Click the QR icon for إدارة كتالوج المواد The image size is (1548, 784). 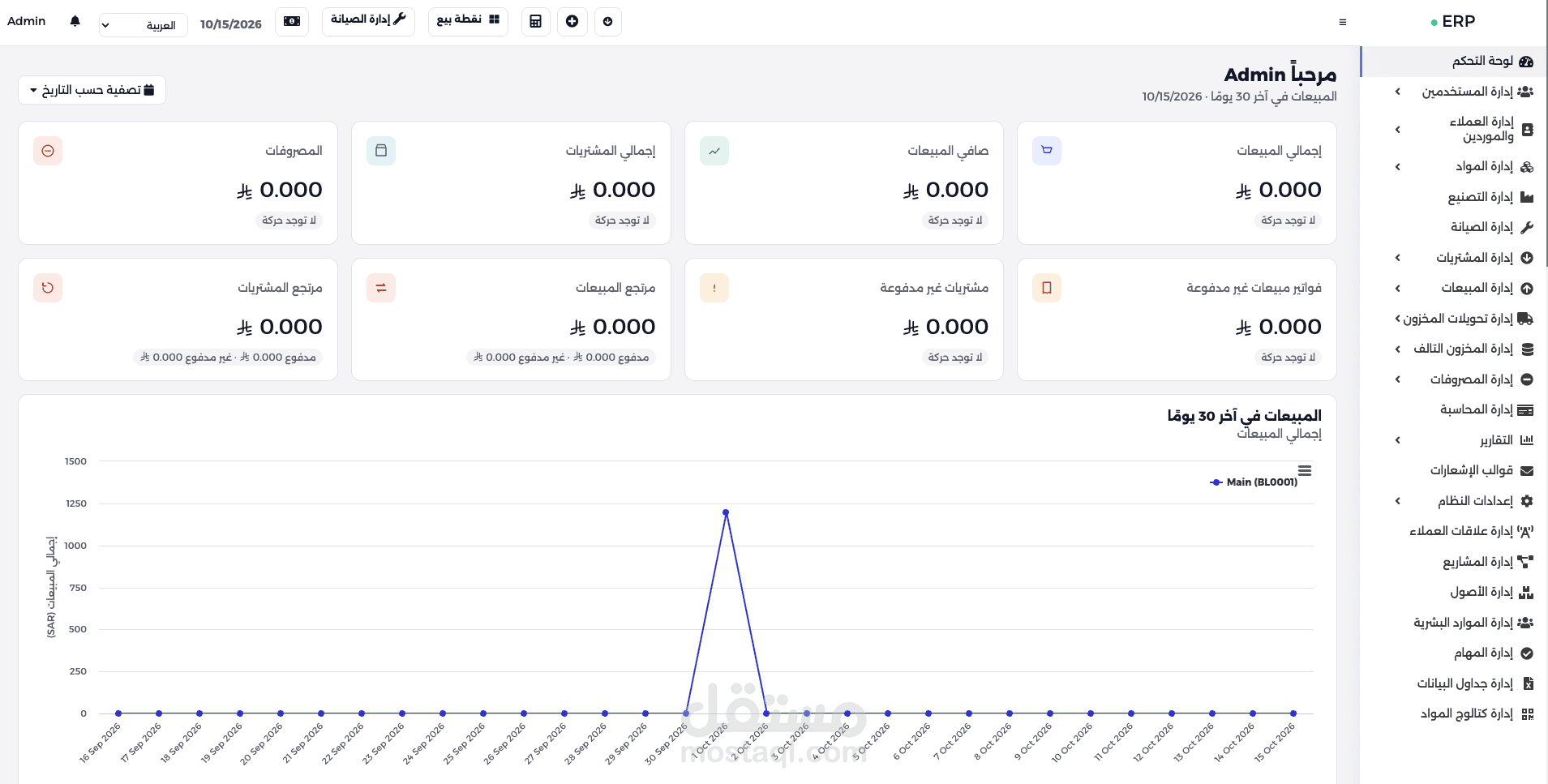tap(1528, 713)
